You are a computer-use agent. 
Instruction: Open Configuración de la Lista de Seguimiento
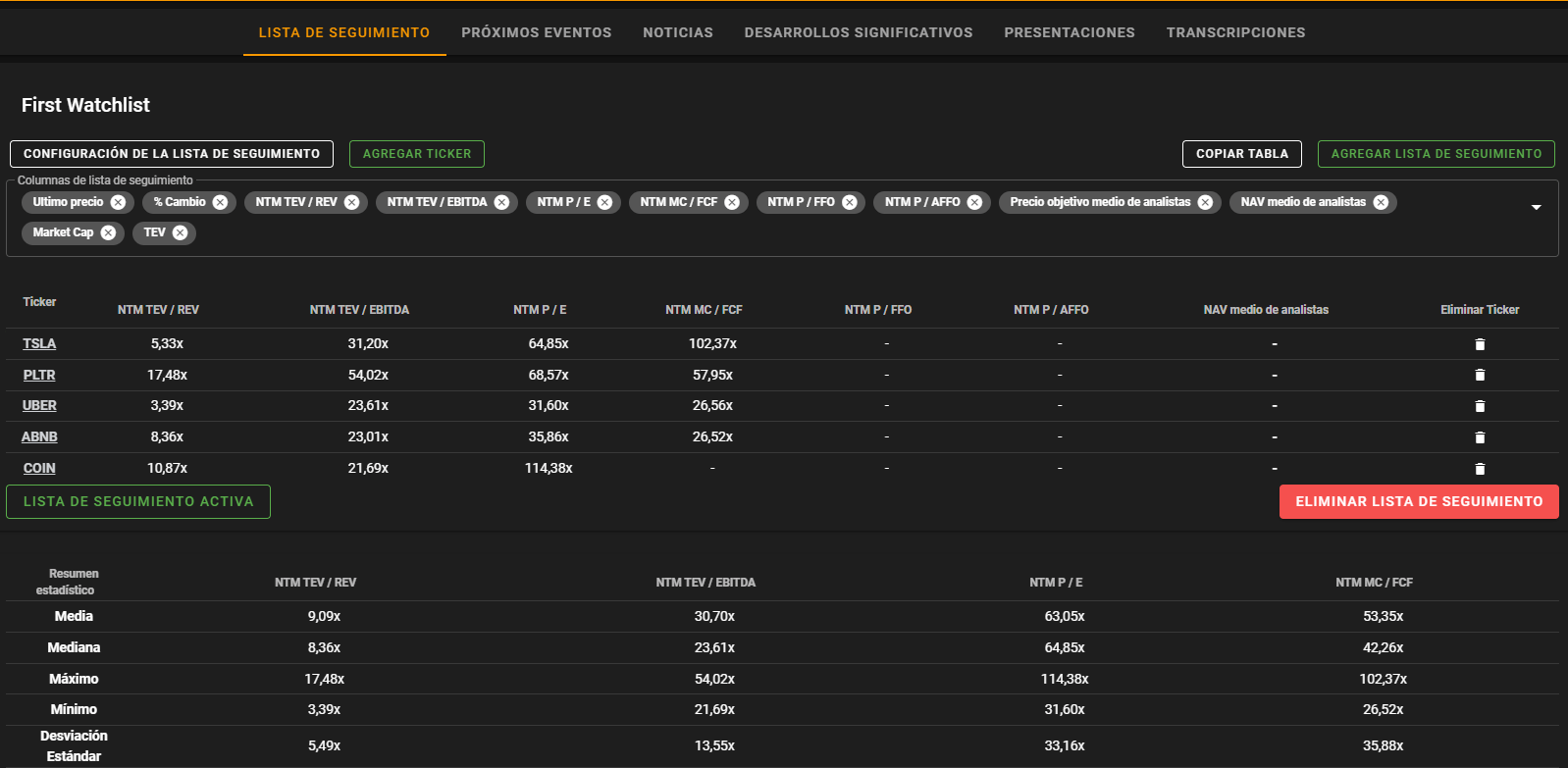coord(172,154)
